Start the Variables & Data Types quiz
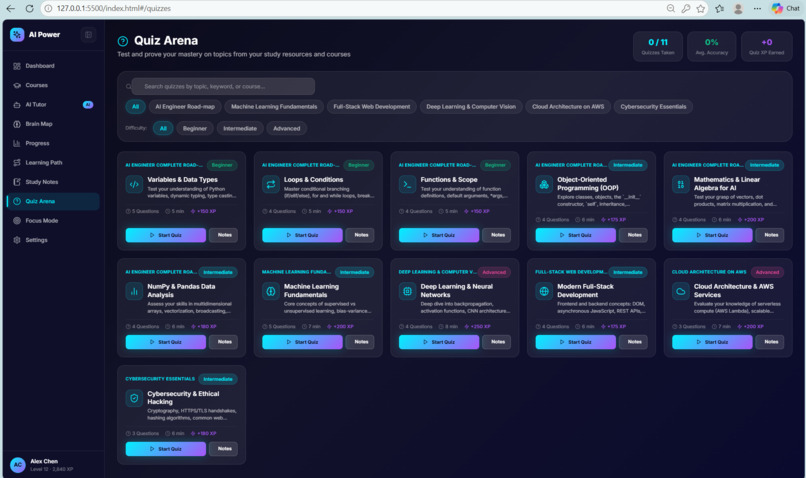 pyautogui.click(x=166, y=235)
